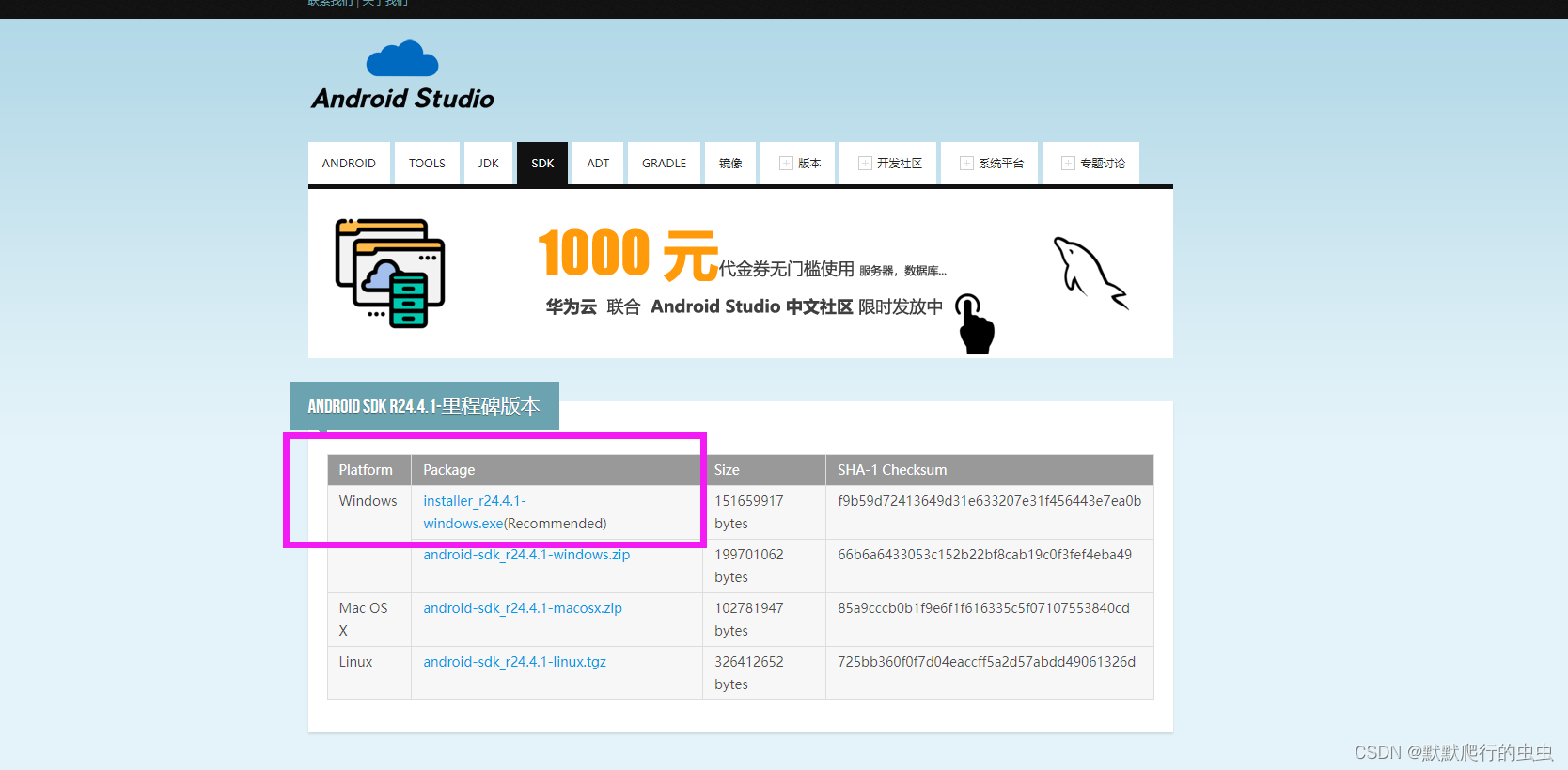This screenshot has height=770, width=1568.
Task: Expand the 版本 menu plus icon
Action: point(786,164)
